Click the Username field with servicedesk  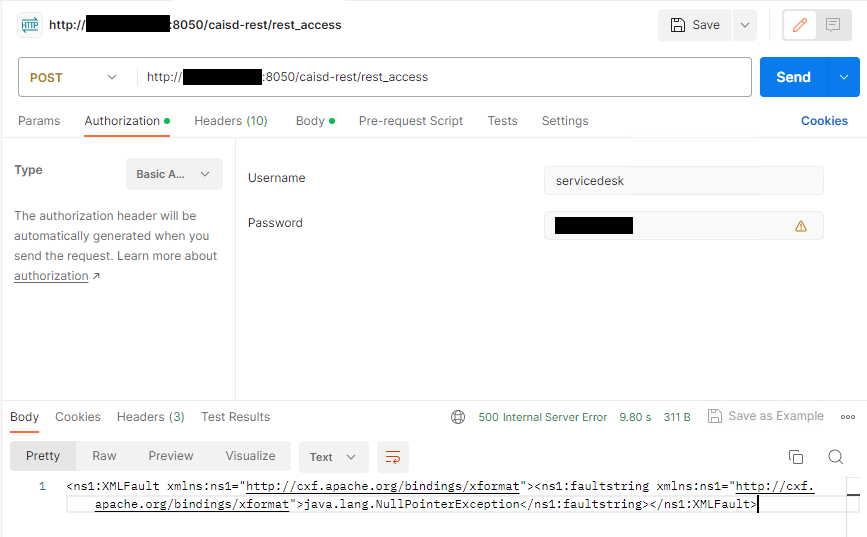683,181
